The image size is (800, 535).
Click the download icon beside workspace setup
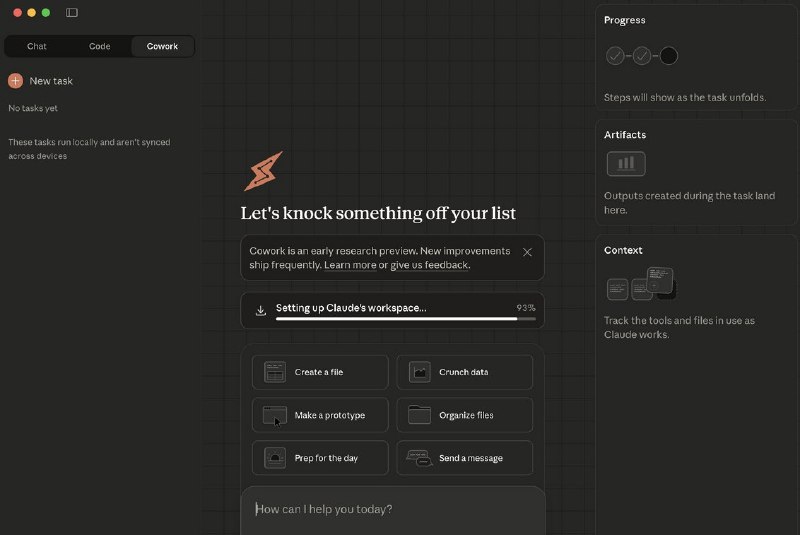click(261, 310)
